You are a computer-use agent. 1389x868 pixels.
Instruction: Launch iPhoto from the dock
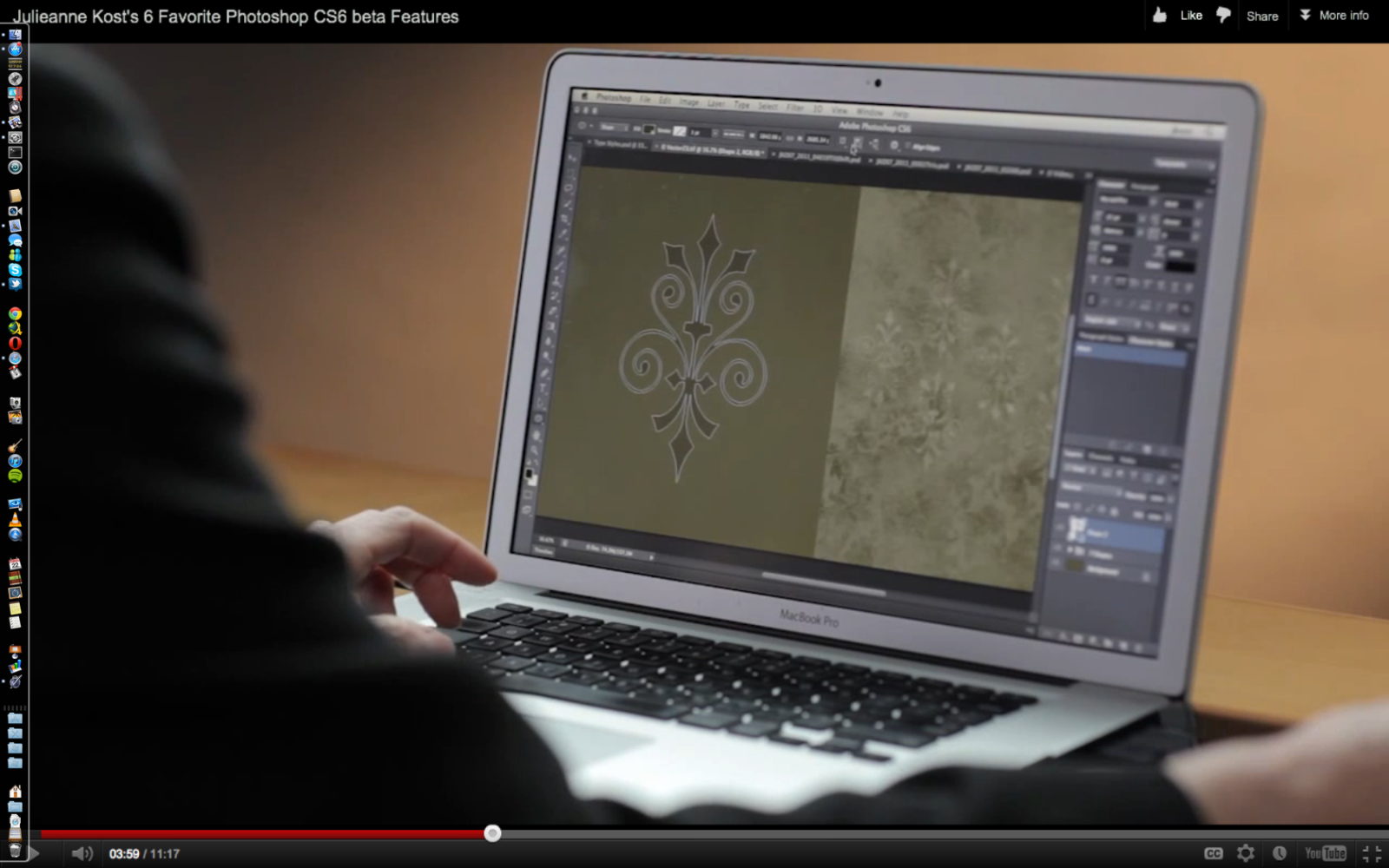click(x=15, y=417)
